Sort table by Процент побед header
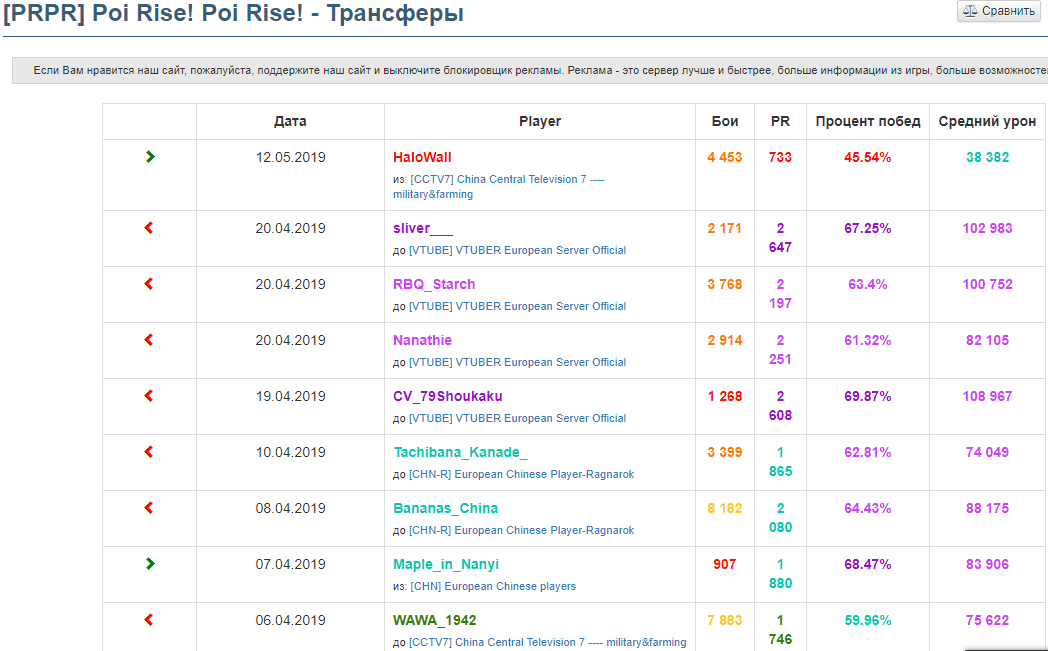This screenshot has width=1048, height=651. coord(868,121)
